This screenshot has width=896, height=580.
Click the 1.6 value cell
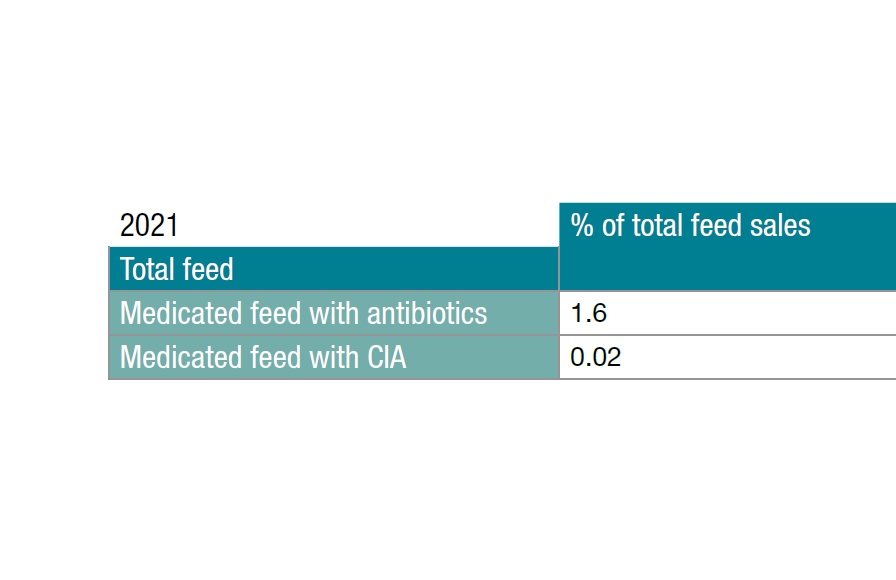pyautogui.click(x=589, y=313)
